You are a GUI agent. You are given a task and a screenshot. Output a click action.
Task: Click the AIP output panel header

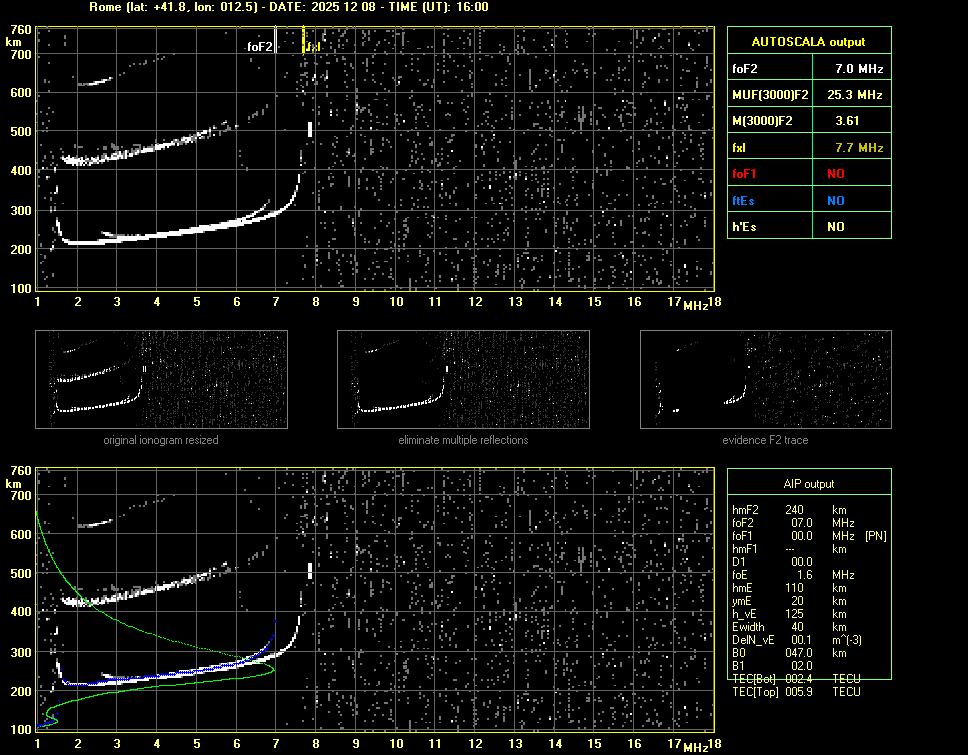[x=808, y=484]
